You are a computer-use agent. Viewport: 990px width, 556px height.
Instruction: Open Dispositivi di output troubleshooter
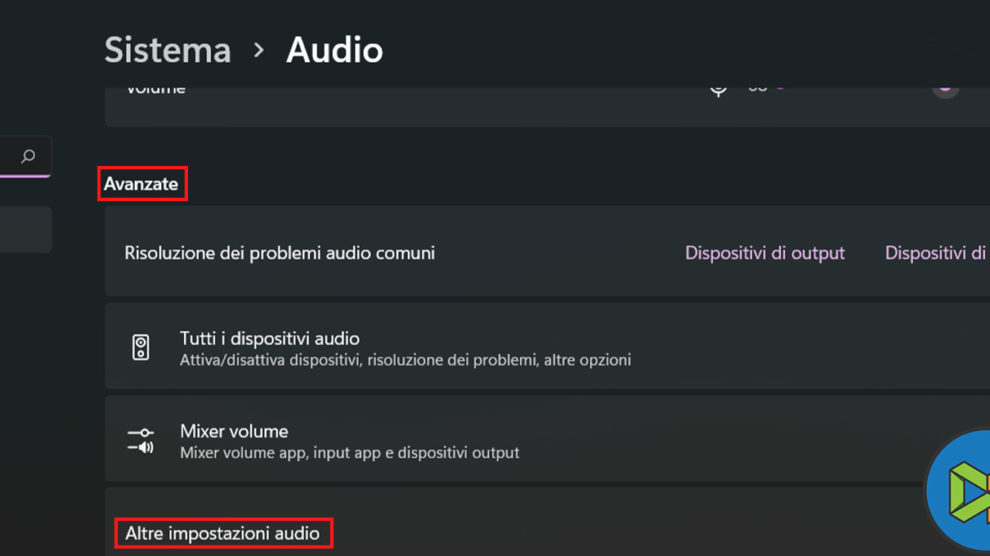tap(764, 253)
